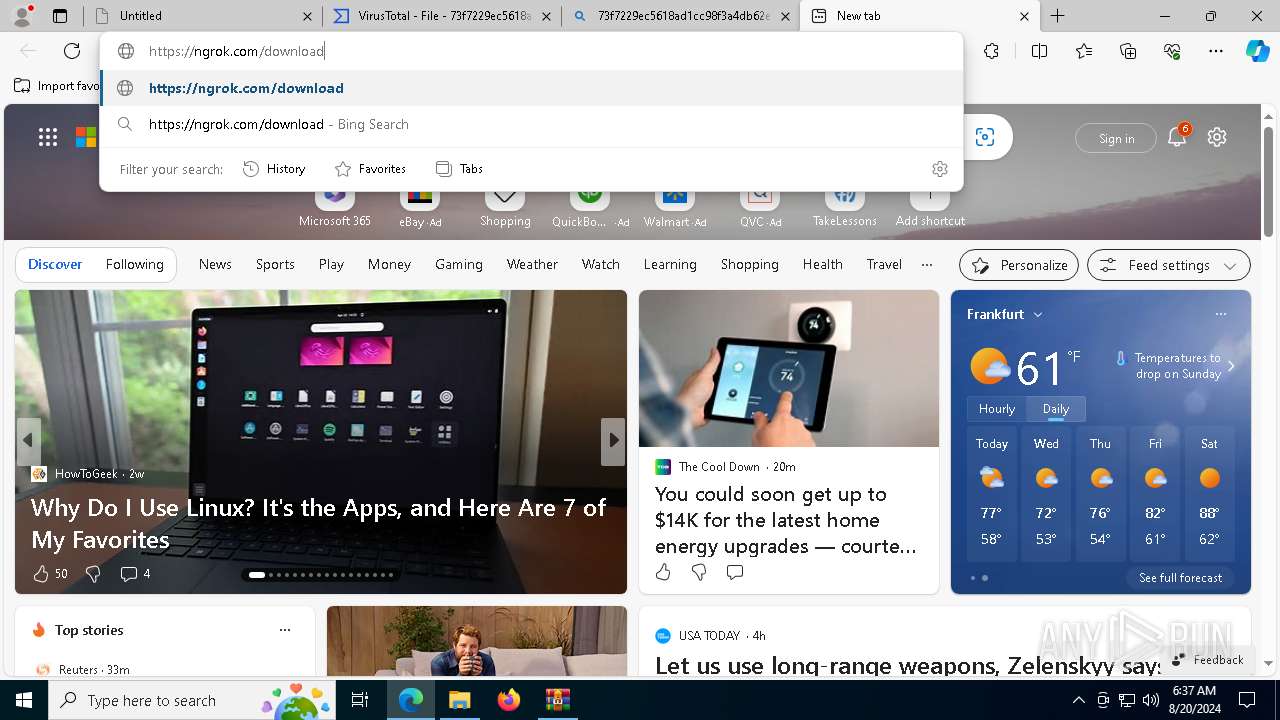Screen dimensions: 1280x720
Task: Click the Personalize button
Action: click(x=1019, y=265)
